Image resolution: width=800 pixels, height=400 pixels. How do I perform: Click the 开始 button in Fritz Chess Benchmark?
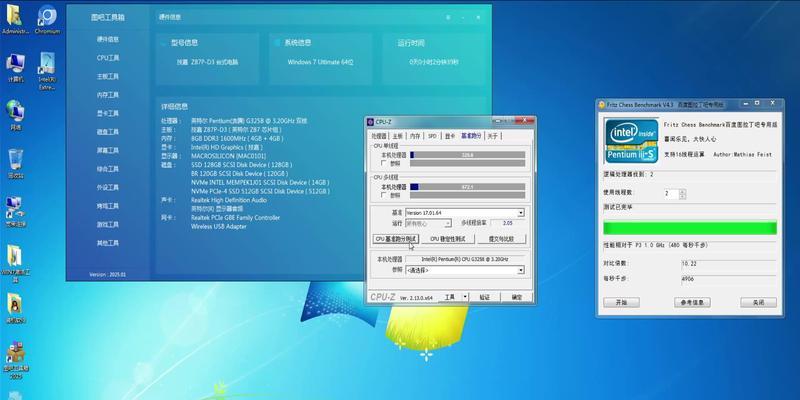point(621,302)
